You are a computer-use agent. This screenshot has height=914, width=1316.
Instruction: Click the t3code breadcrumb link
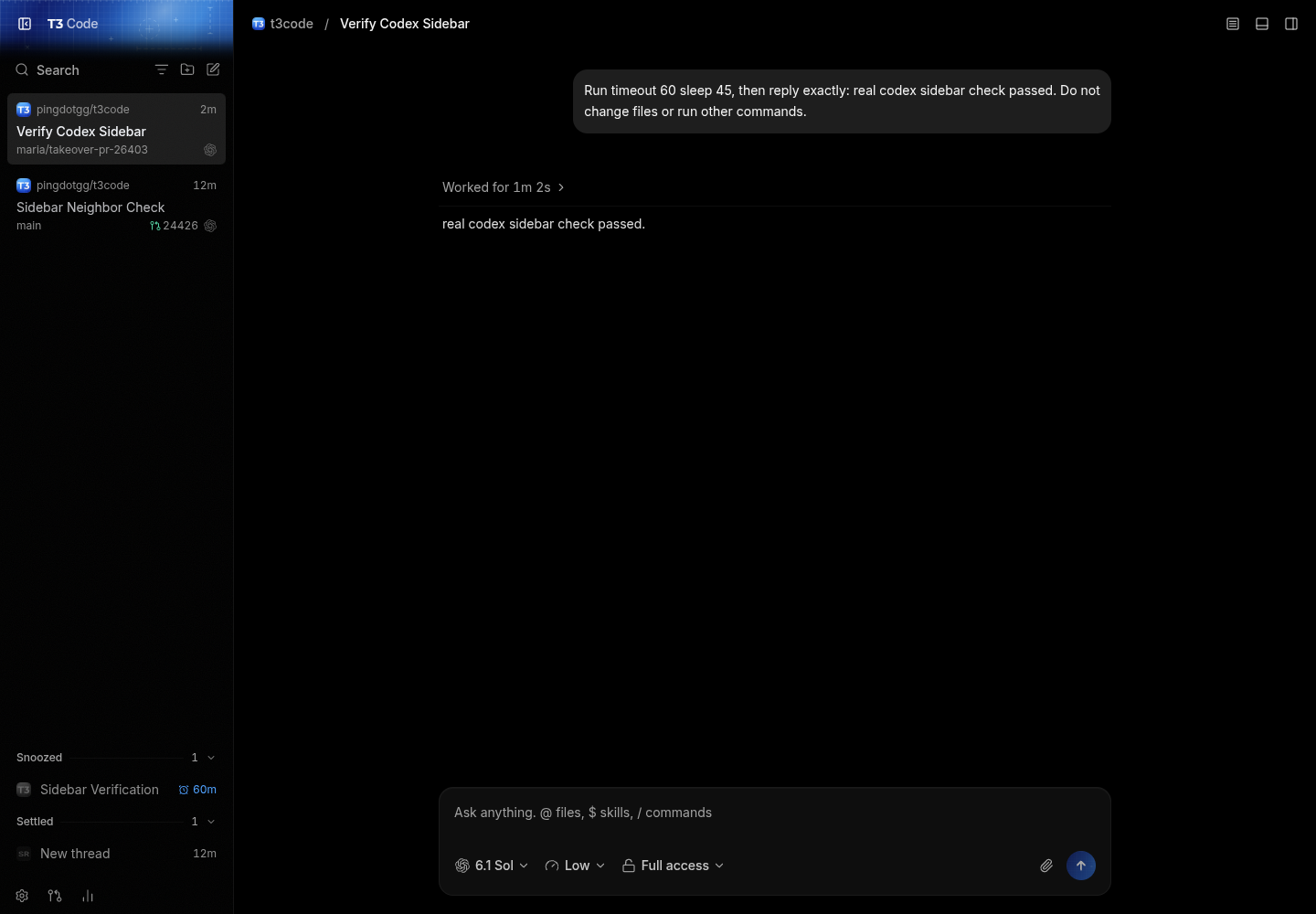click(282, 24)
